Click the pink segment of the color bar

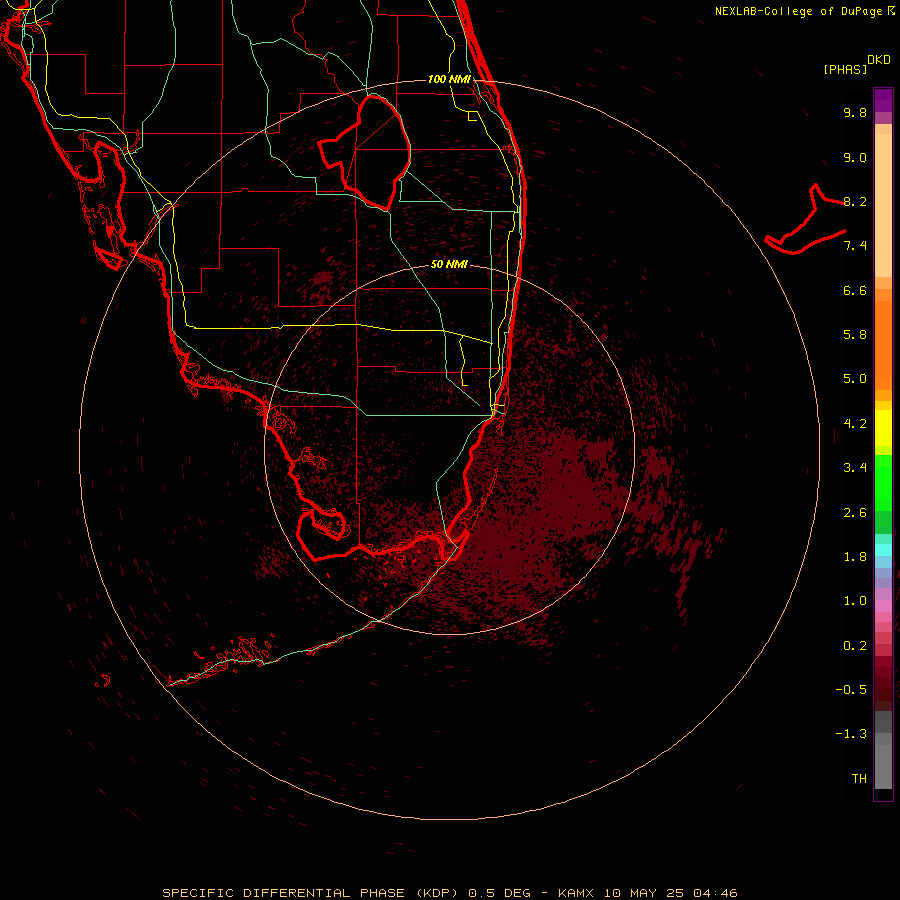[x=883, y=606]
